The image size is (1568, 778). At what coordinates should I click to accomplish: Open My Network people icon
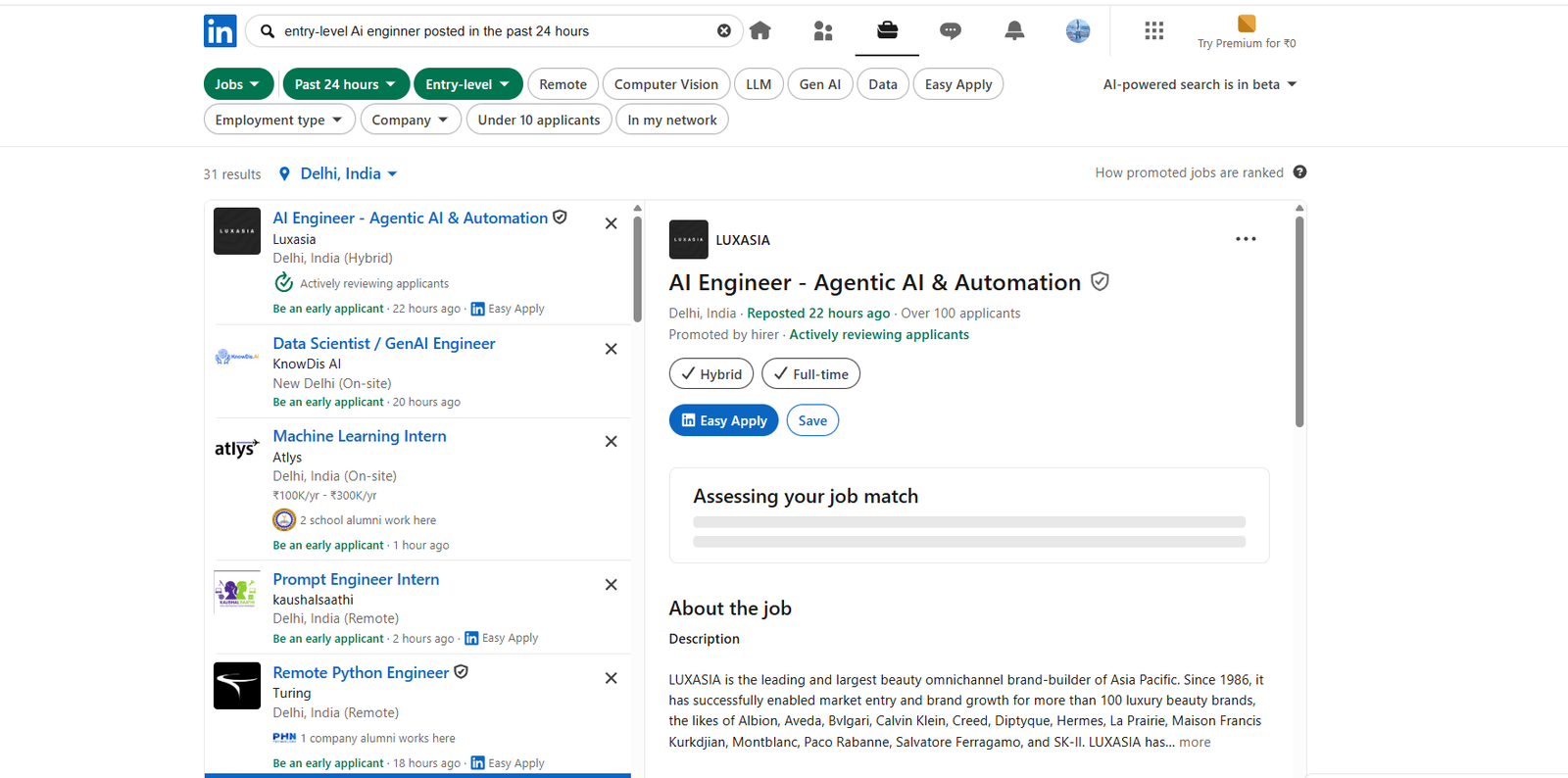click(x=823, y=31)
